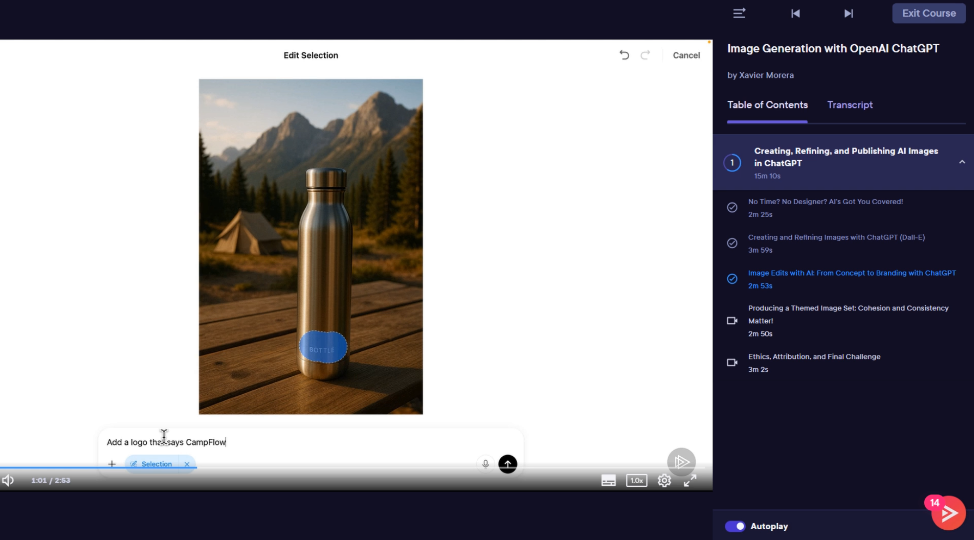The image size is (974, 540).
Task: Click the blue selected area on the bottle
Action: click(x=323, y=347)
